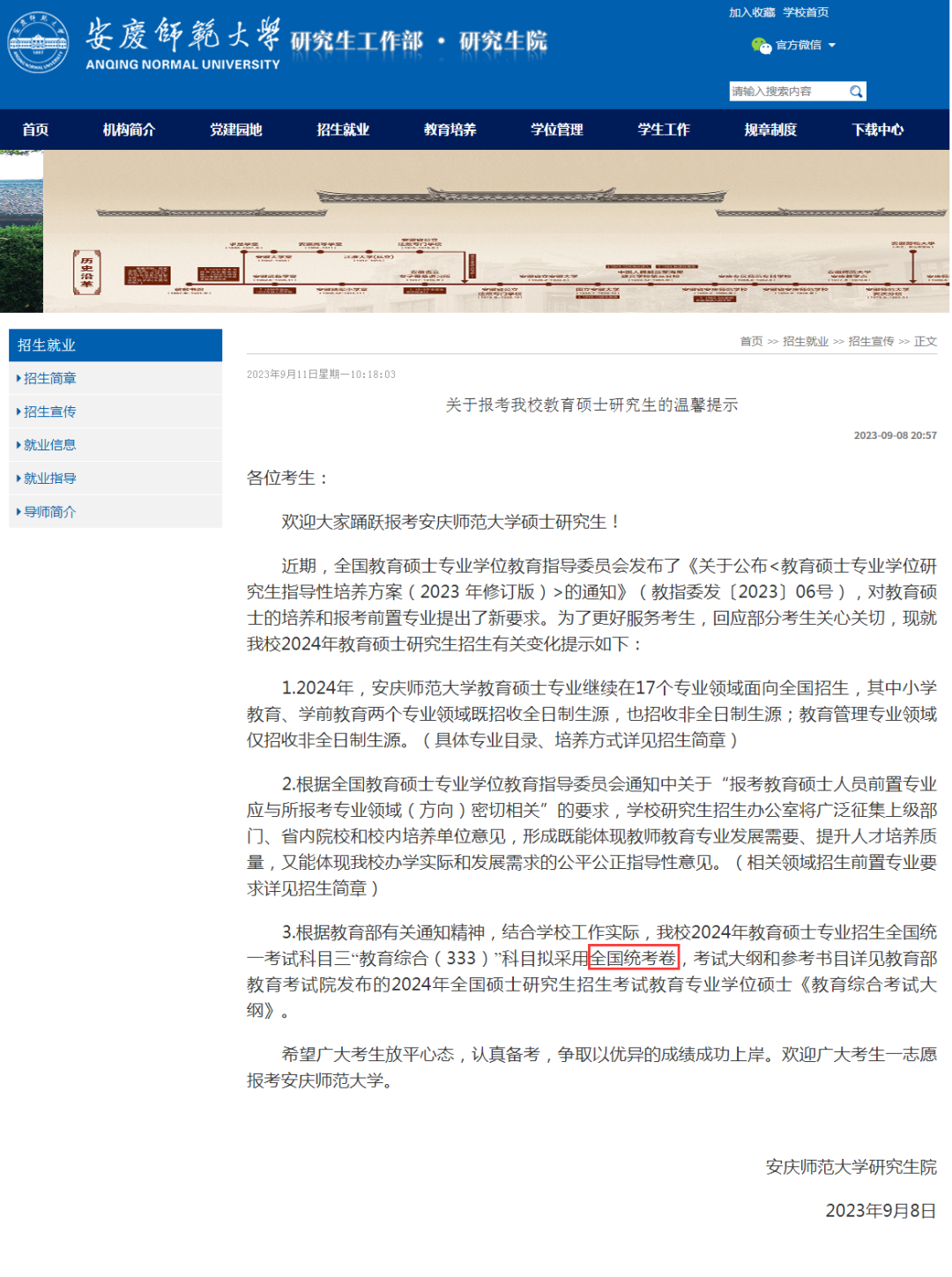Click the arrow bullet beside 招生简章
The image size is (952, 1277).
click(x=19, y=378)
